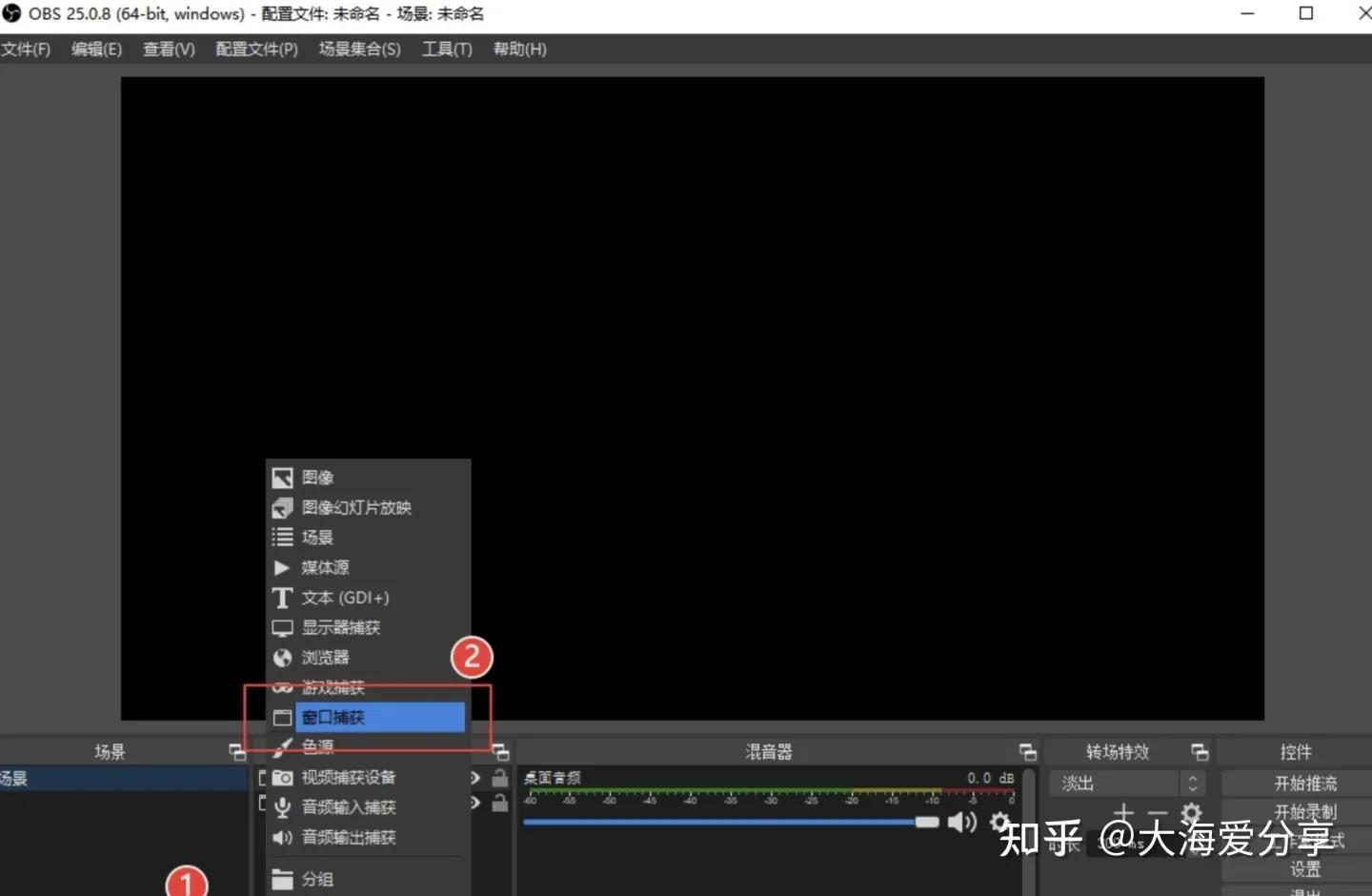Pop out the 混音器 panel via its header icon

pos(1028,751)
